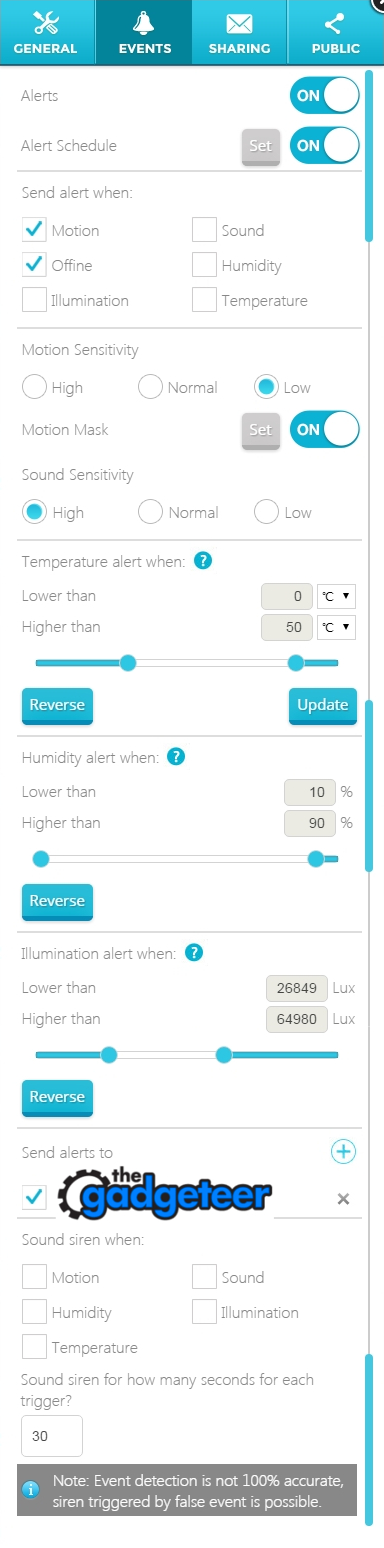Add a new alert recipient with plus icon

pos(343,1152)
